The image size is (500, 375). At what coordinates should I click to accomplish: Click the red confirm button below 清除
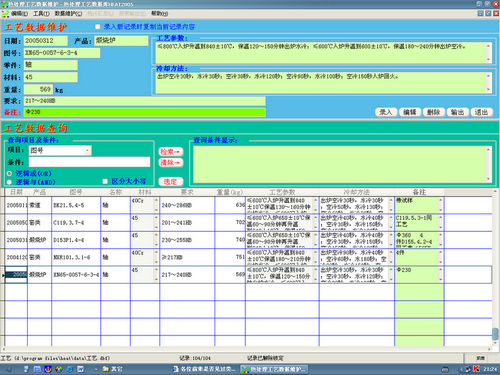(x=171, y=182)
